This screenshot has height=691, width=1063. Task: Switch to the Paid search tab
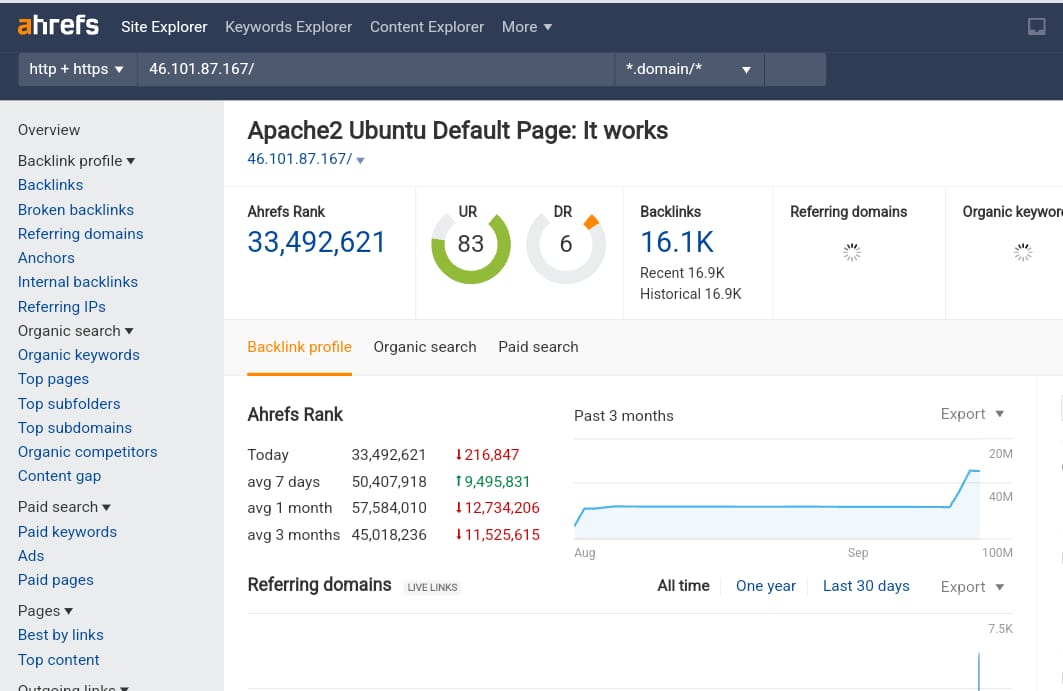point(538,347)
